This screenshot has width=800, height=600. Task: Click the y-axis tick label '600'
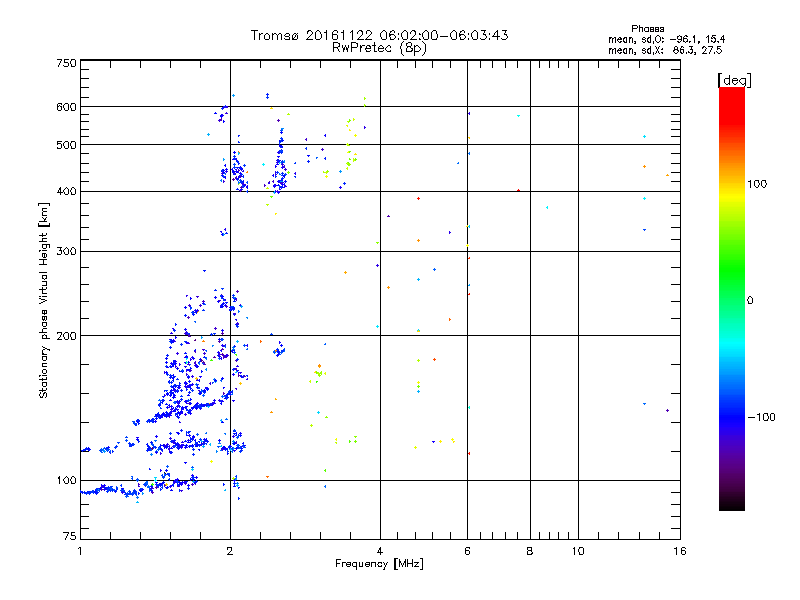point(66,107)
